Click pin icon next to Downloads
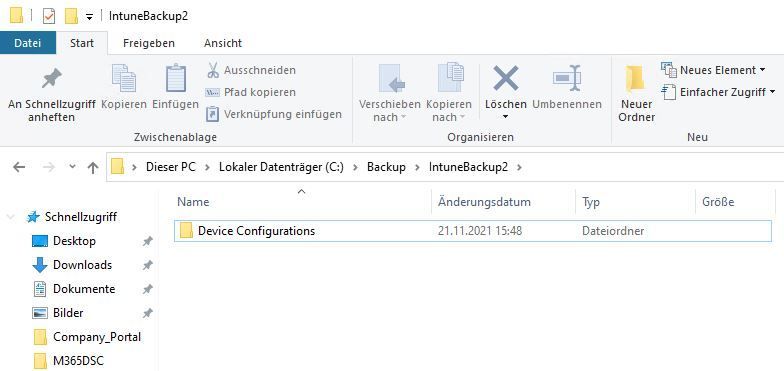This screenshot has width=784, height=371. 148,266
